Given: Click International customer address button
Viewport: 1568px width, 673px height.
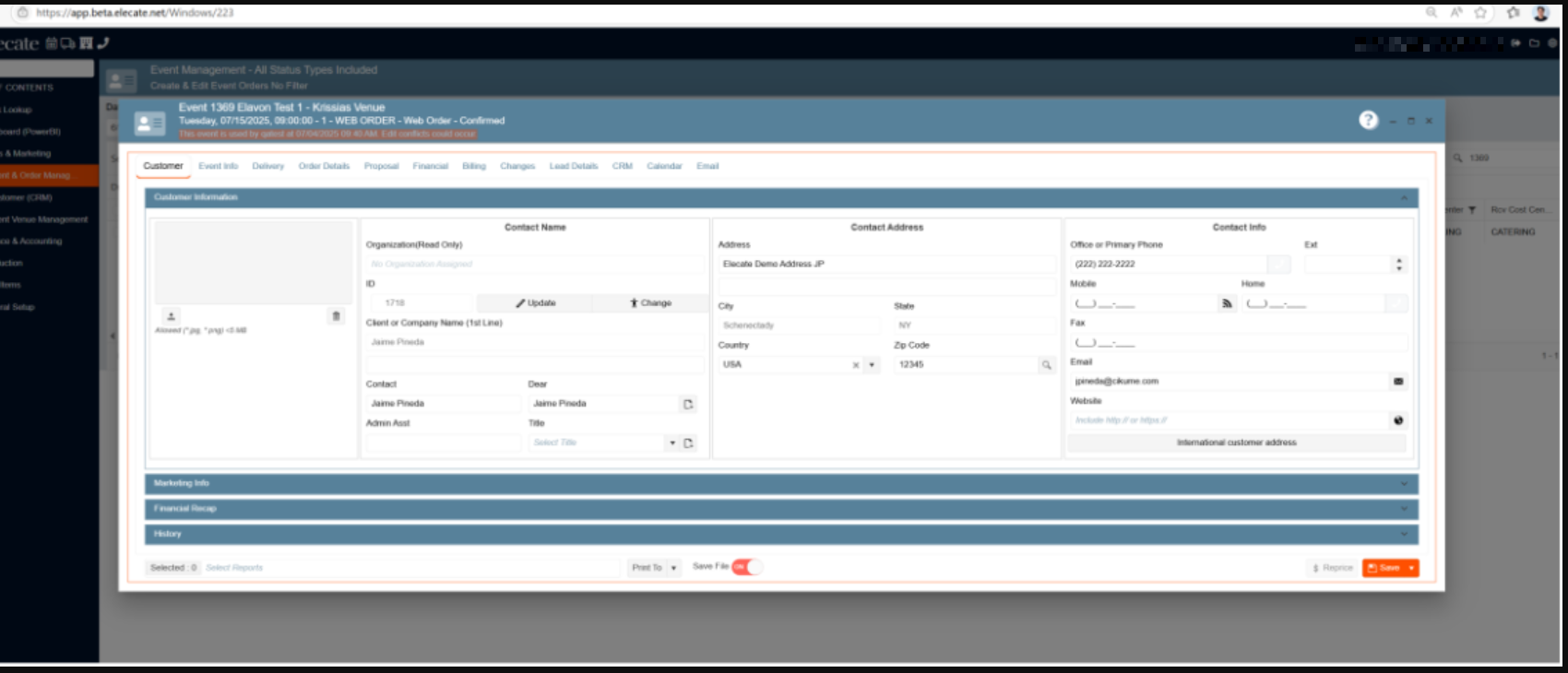Looking at the screenshot, I should 1236,443.
